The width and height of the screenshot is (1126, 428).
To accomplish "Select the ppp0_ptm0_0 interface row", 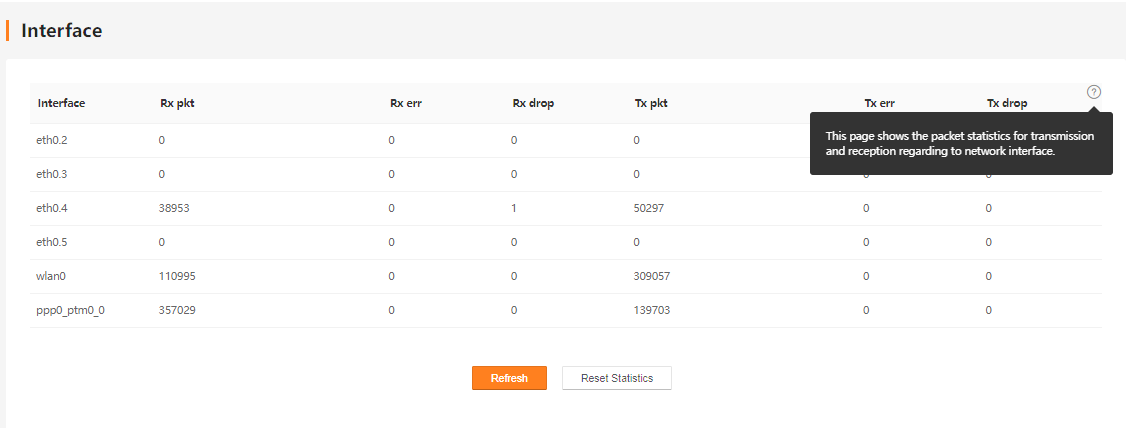I will pos(566,310).
